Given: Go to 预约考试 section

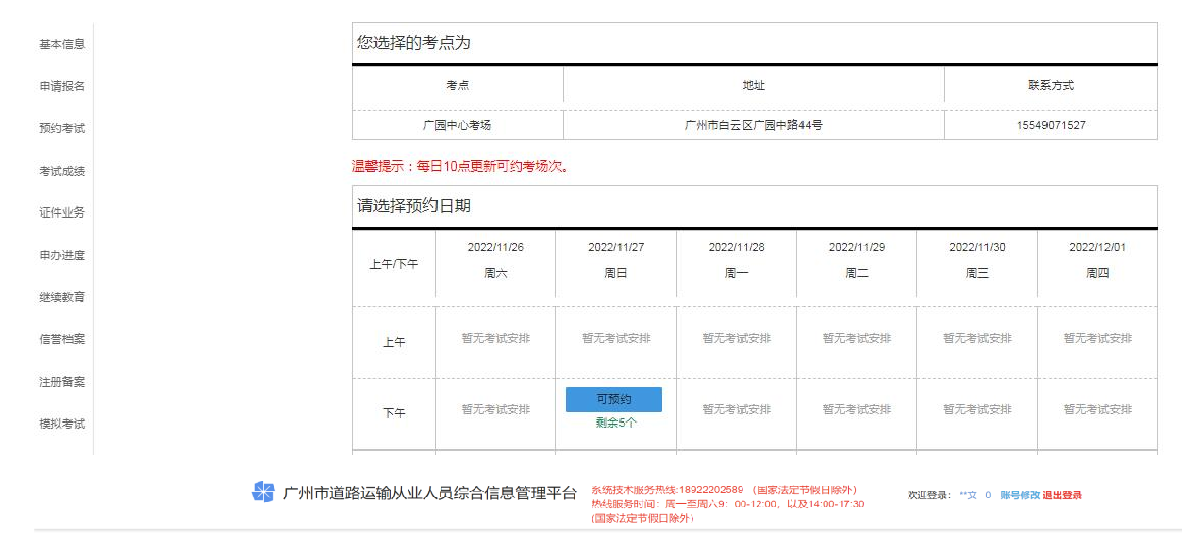Looking at the screenshot, I should (x=62, y=128).
